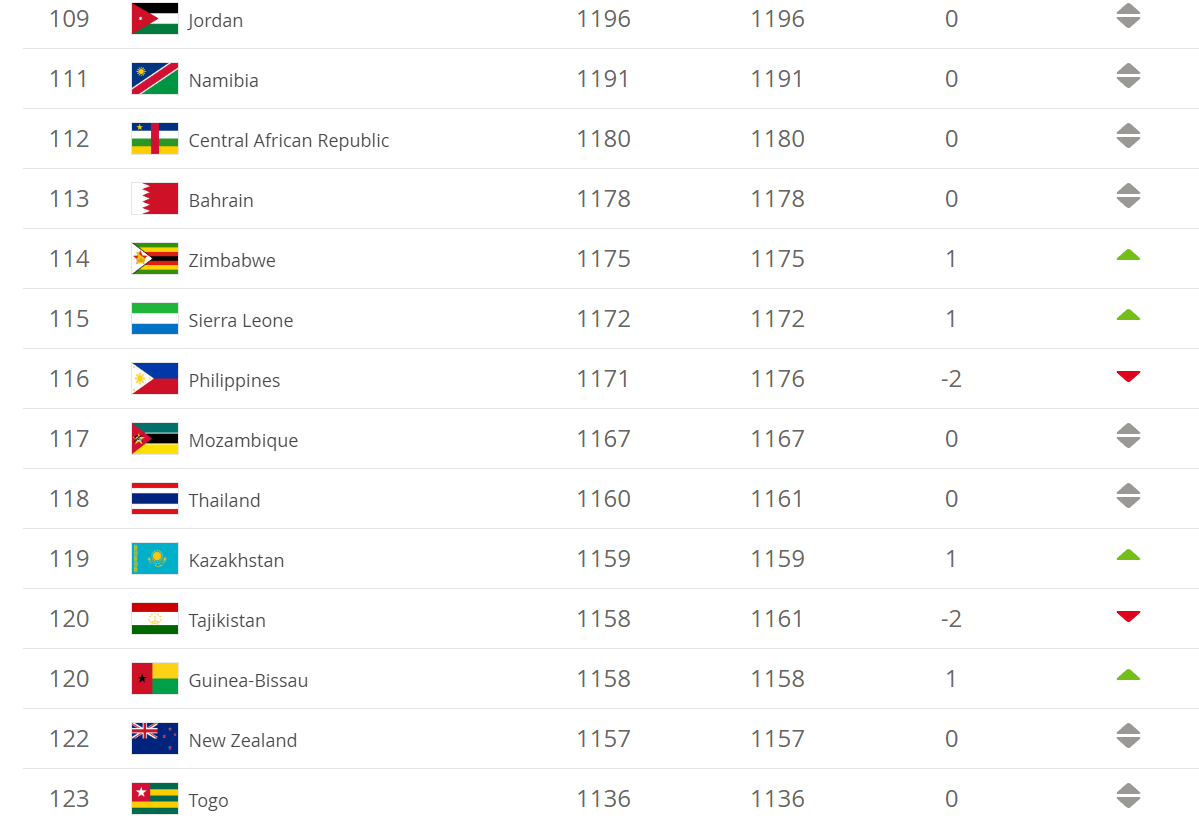1199x828 pixels.
Task: Click Guinea-Bissau's green up arrow
Action: pos(1128,676)
